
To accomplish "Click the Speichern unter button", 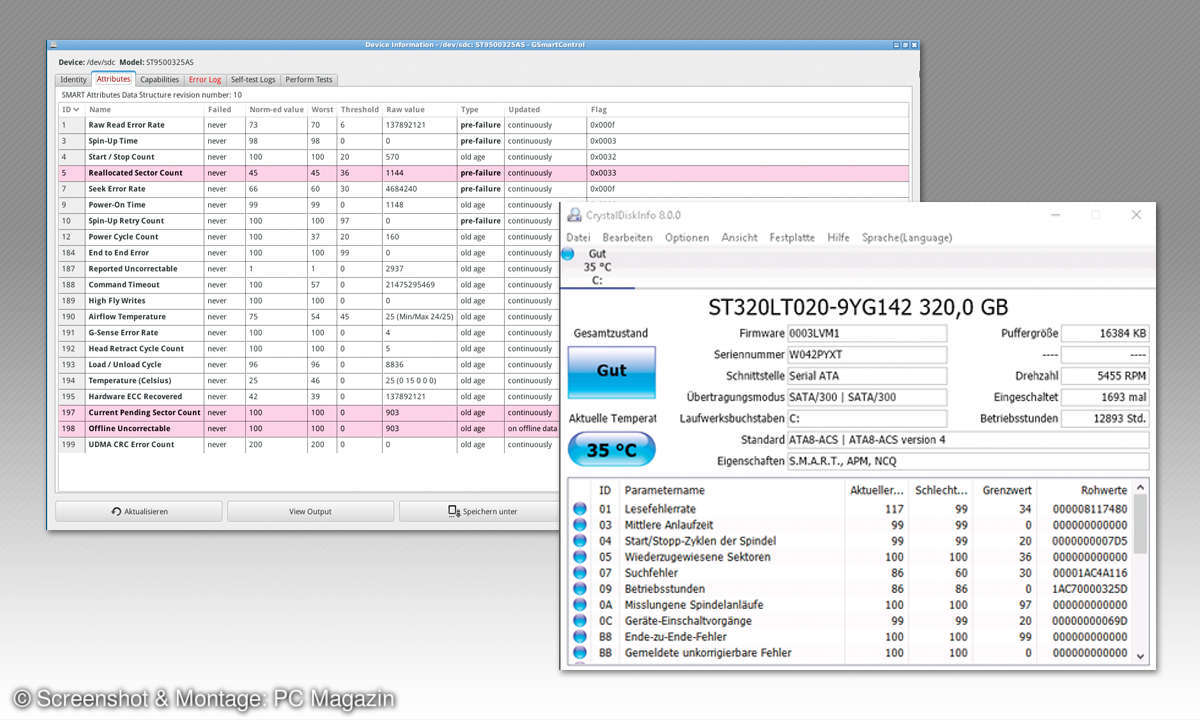I will pyautogui.click(x=481, y=511).
